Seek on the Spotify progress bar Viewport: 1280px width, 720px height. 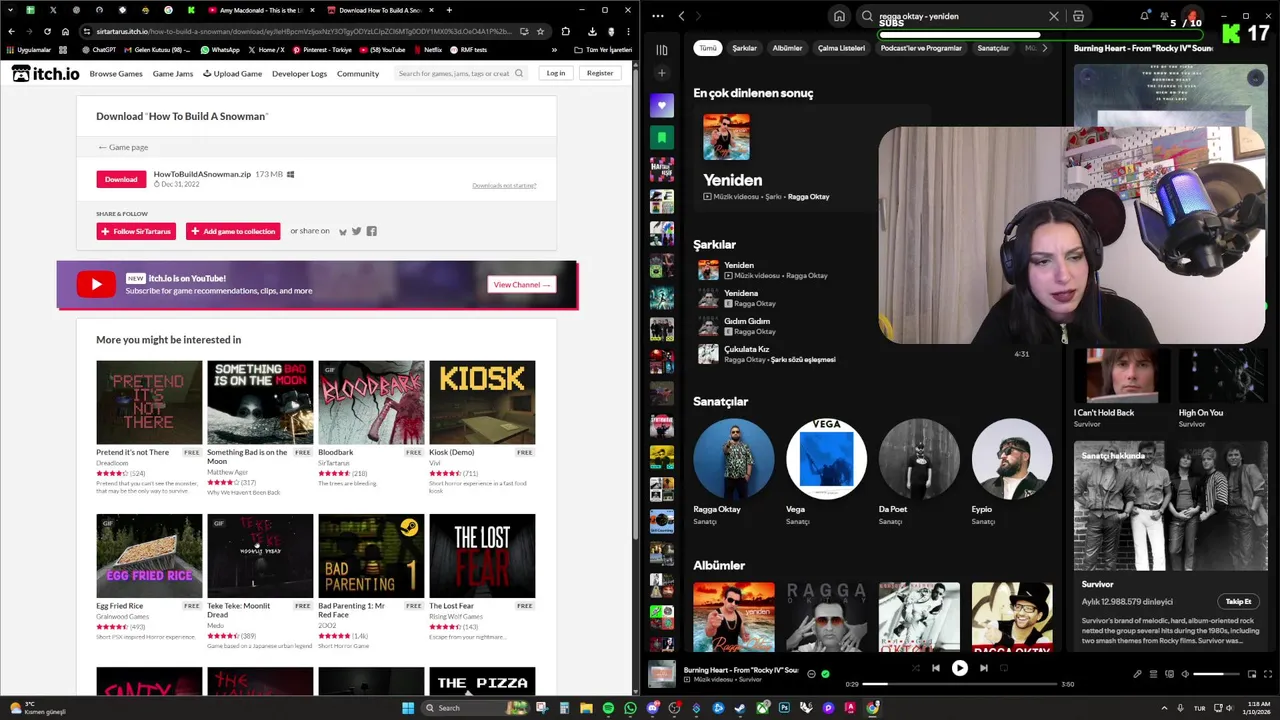click(959, 684)
